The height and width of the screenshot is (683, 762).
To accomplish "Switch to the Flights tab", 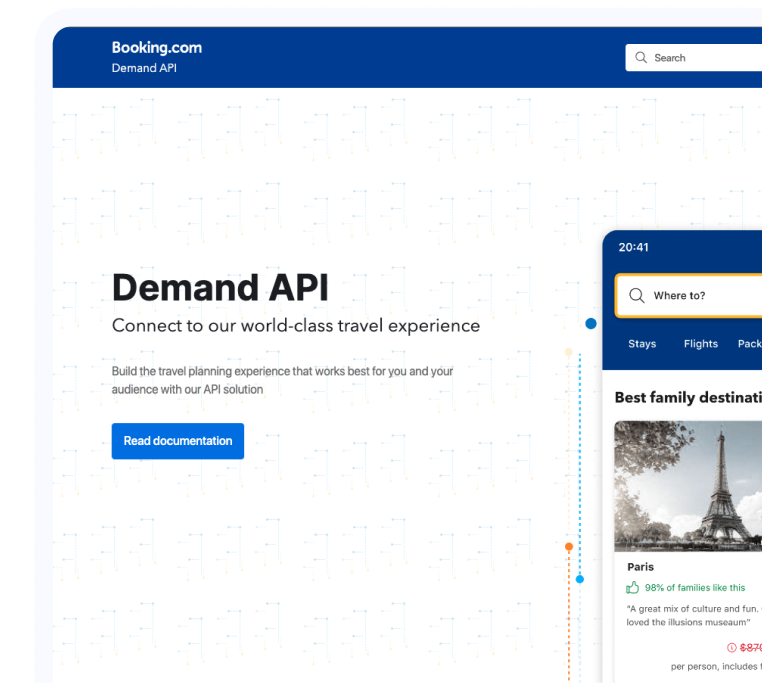I will click(700, 344).
